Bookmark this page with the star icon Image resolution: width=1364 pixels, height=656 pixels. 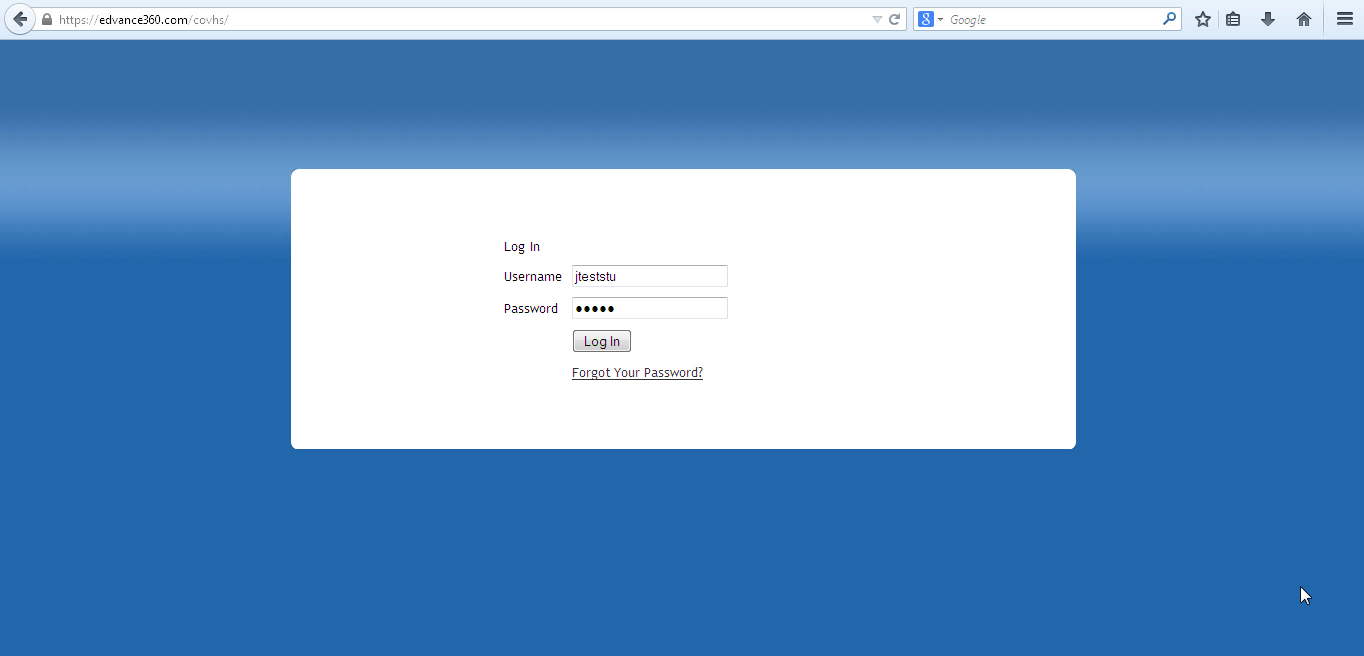pos(1202,19)
